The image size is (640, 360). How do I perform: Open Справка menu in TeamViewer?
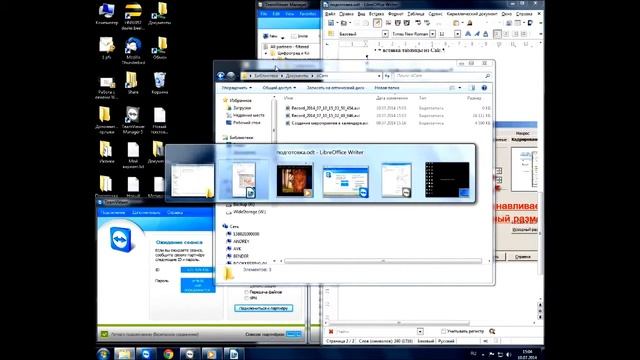coord(175,213)
